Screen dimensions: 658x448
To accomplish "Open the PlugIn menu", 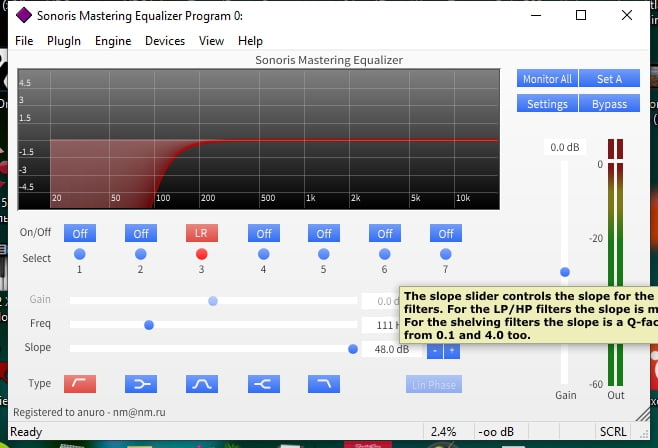I will (x=64, y=41).
